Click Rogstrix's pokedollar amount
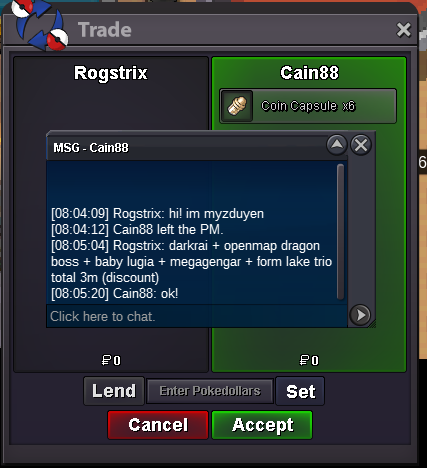Viewport: 427px width, 468px height. pyautogui.click(x=111, y=360)
